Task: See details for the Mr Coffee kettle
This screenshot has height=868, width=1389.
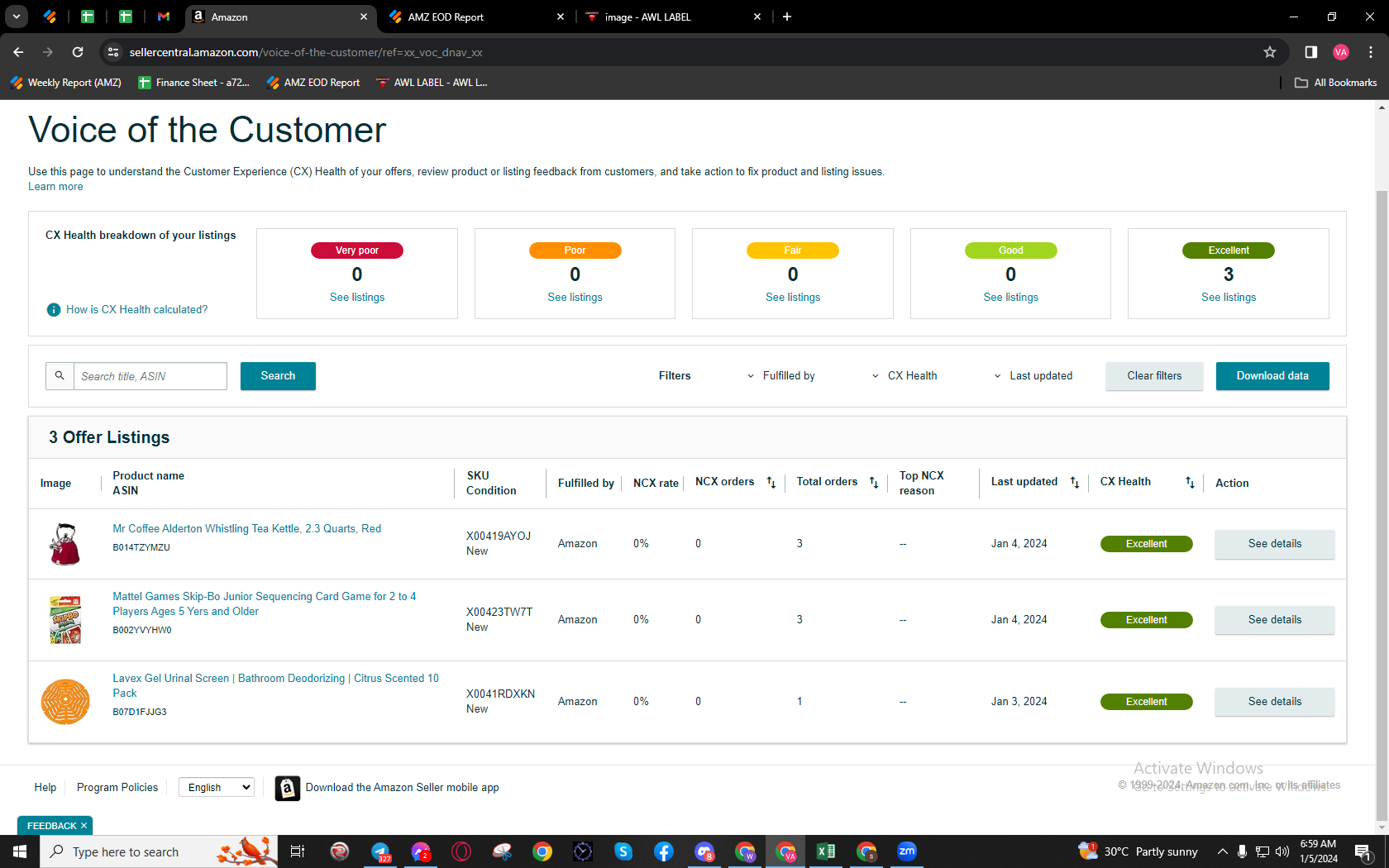Action: 1275,544
